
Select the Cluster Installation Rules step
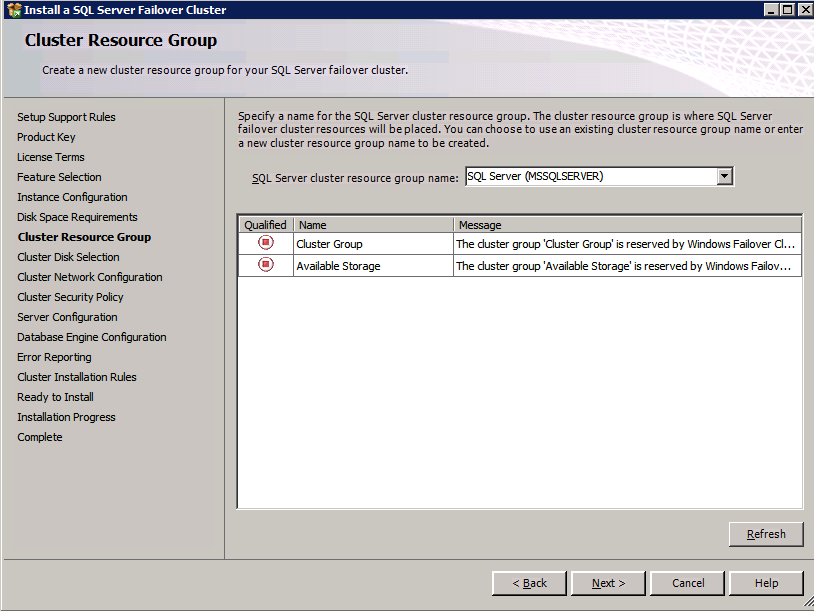[x=77, y=377]
